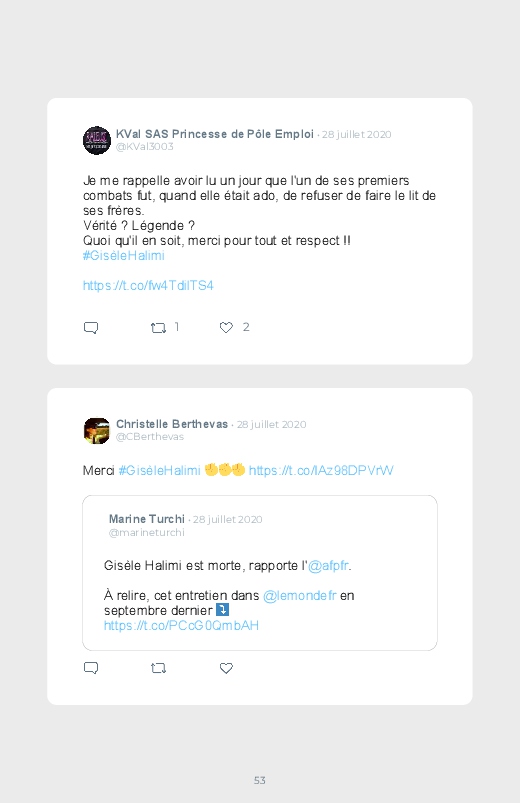Click reply icon on KVal3003's tweet
This screenshot has width=520, height=803.
tap(91, 328)
